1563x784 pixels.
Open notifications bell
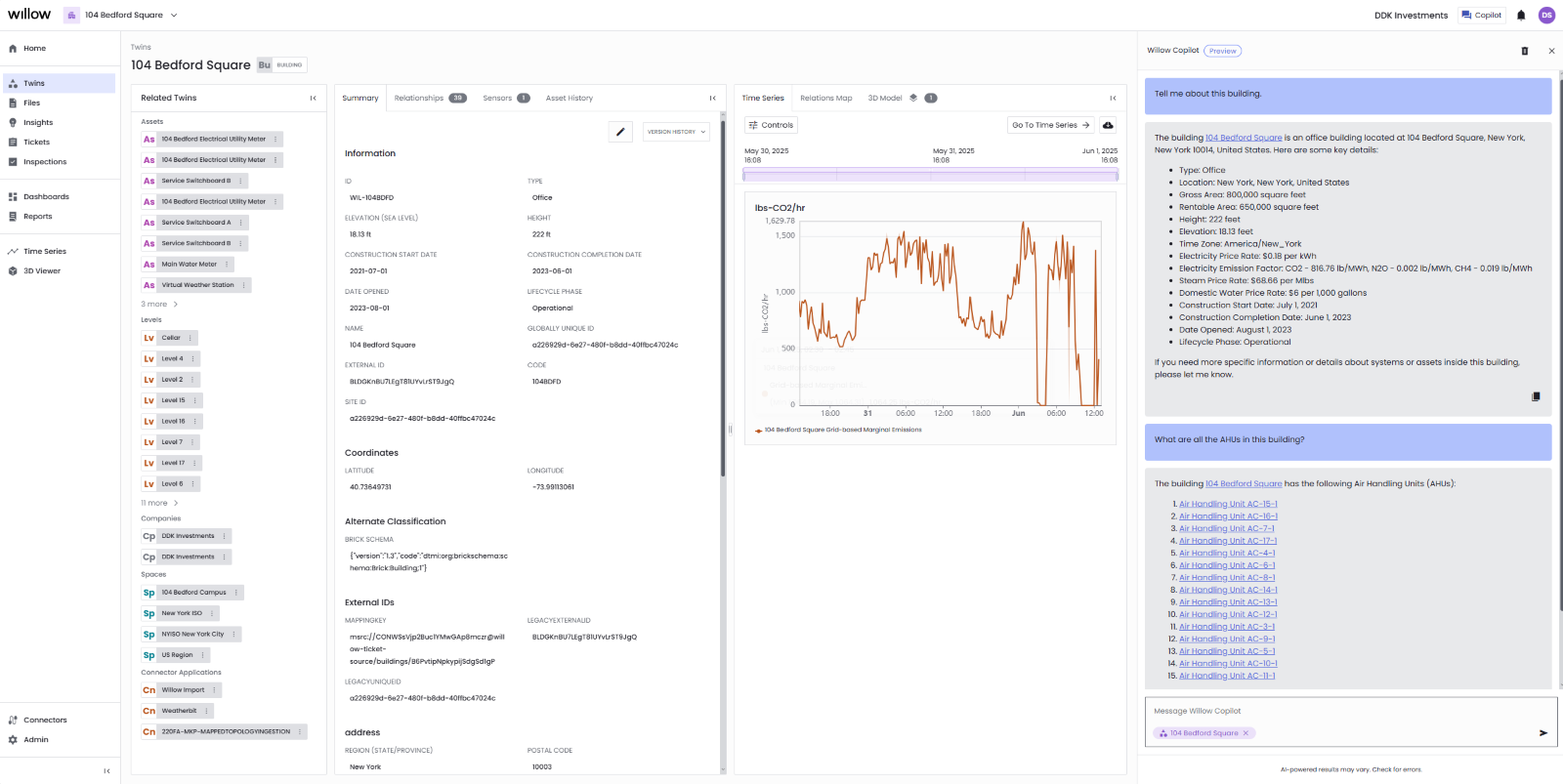(1521, 15)
